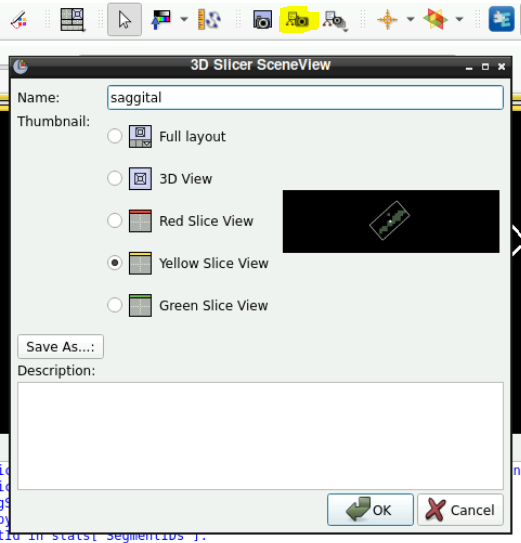
Task: Open the layout selection toolbar icon
Action: click(x=72, y=19)
